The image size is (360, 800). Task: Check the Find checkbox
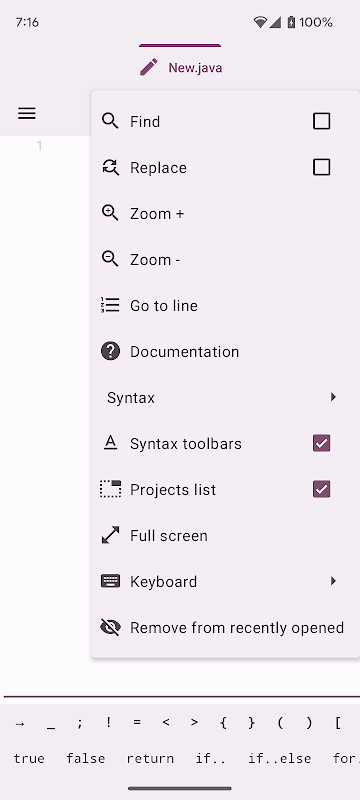[321, 121]
